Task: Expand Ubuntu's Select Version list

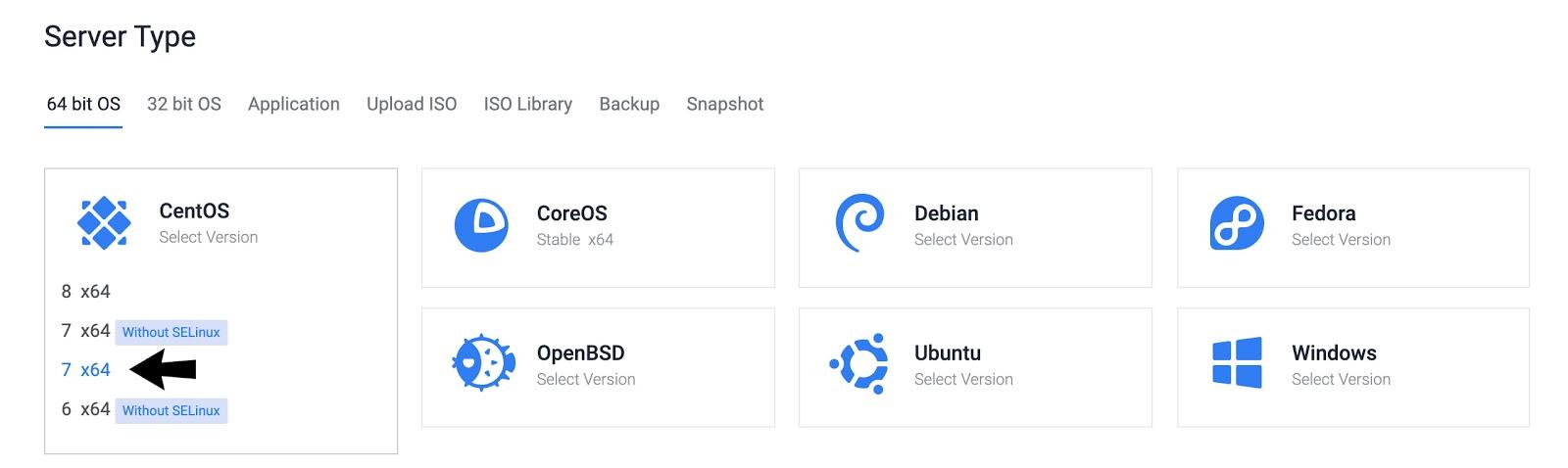Action: click(963, 380)
